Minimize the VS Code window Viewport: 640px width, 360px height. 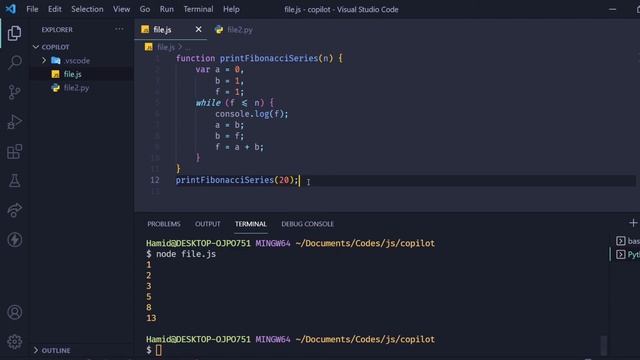(x=612, y=9)
